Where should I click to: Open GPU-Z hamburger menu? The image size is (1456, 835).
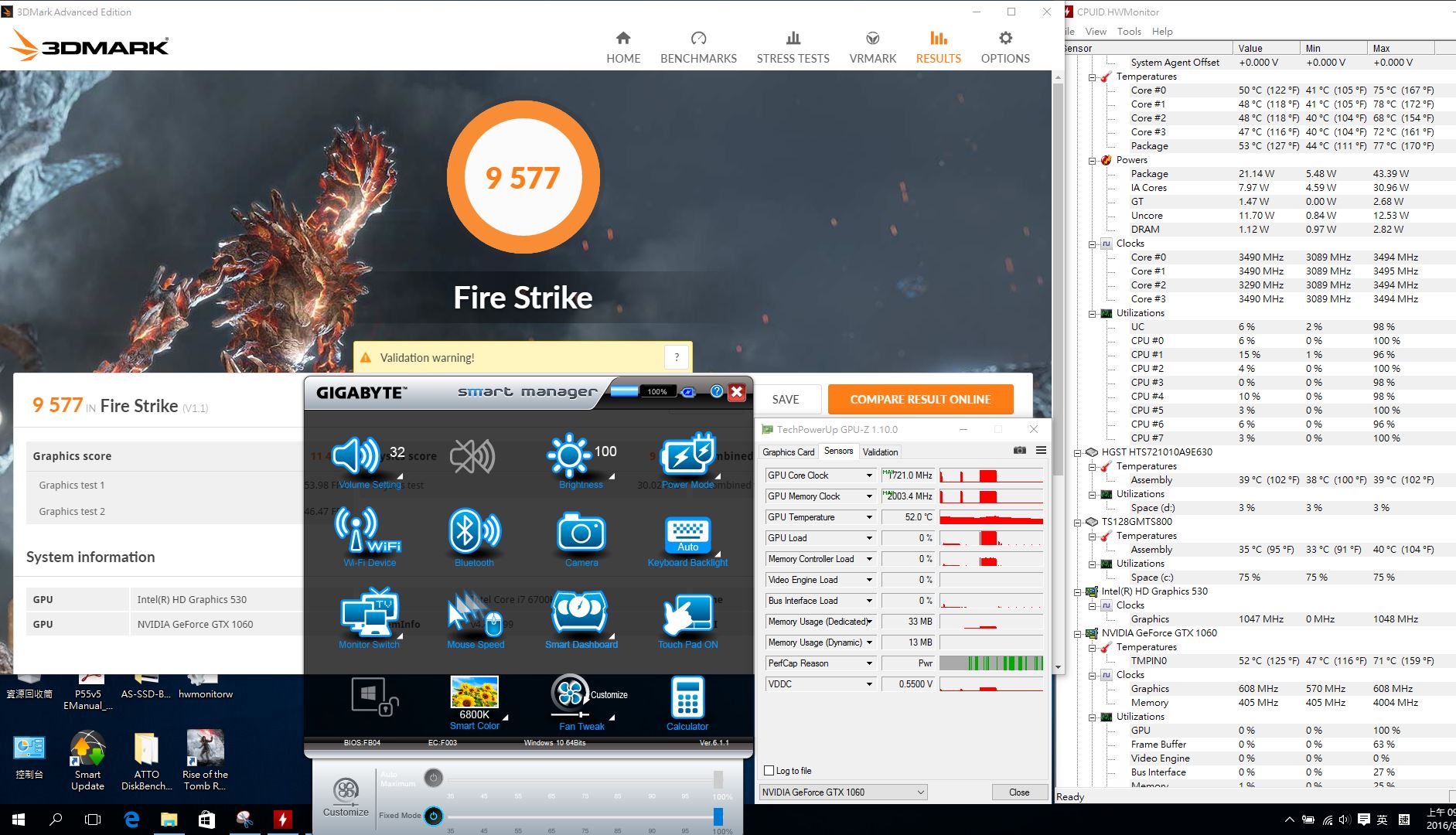pyautogui.click(x=1041, y=450)
